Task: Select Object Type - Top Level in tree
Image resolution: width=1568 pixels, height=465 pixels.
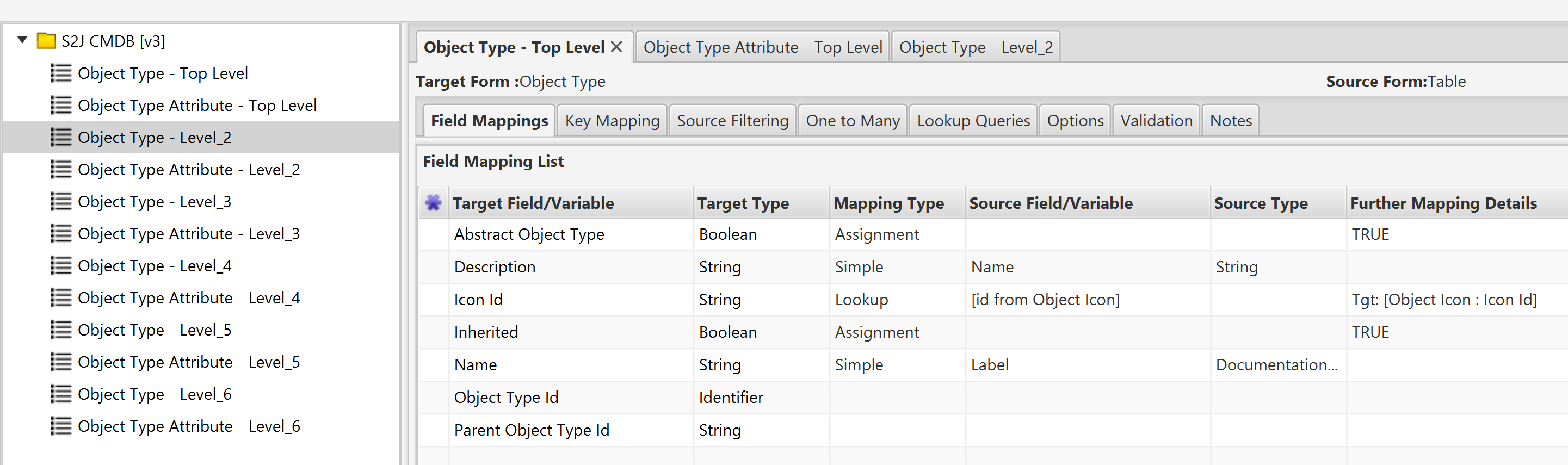Action: [x=163, y=73]
